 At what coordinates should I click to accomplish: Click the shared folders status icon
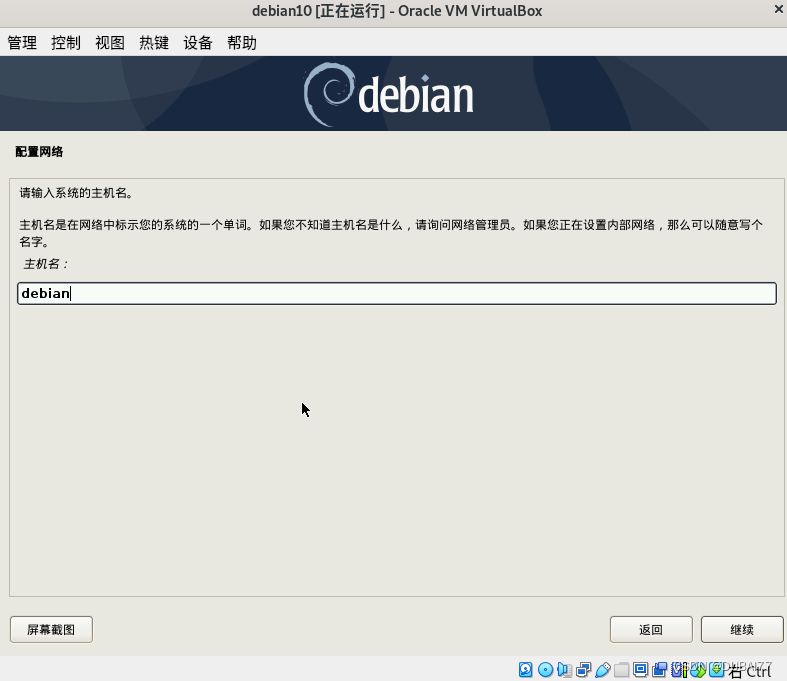coord(621,669)
